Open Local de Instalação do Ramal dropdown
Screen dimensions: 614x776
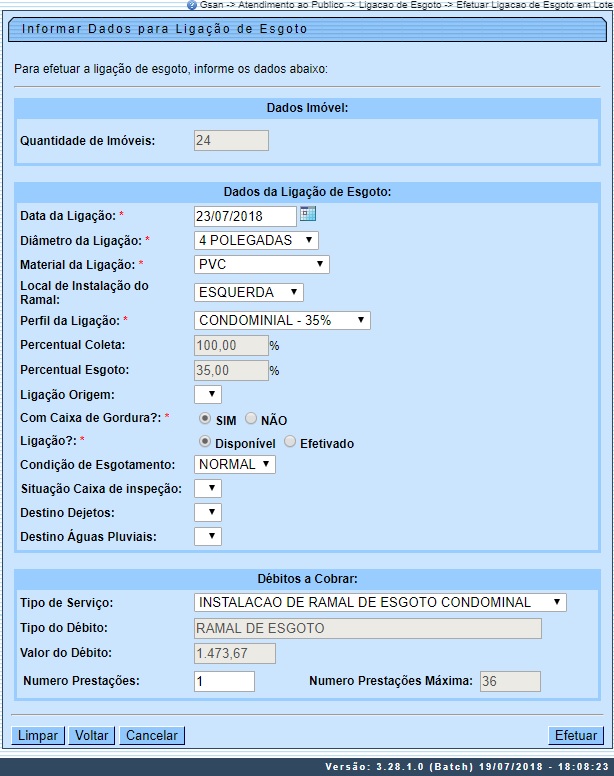click(x=248, y=292)
